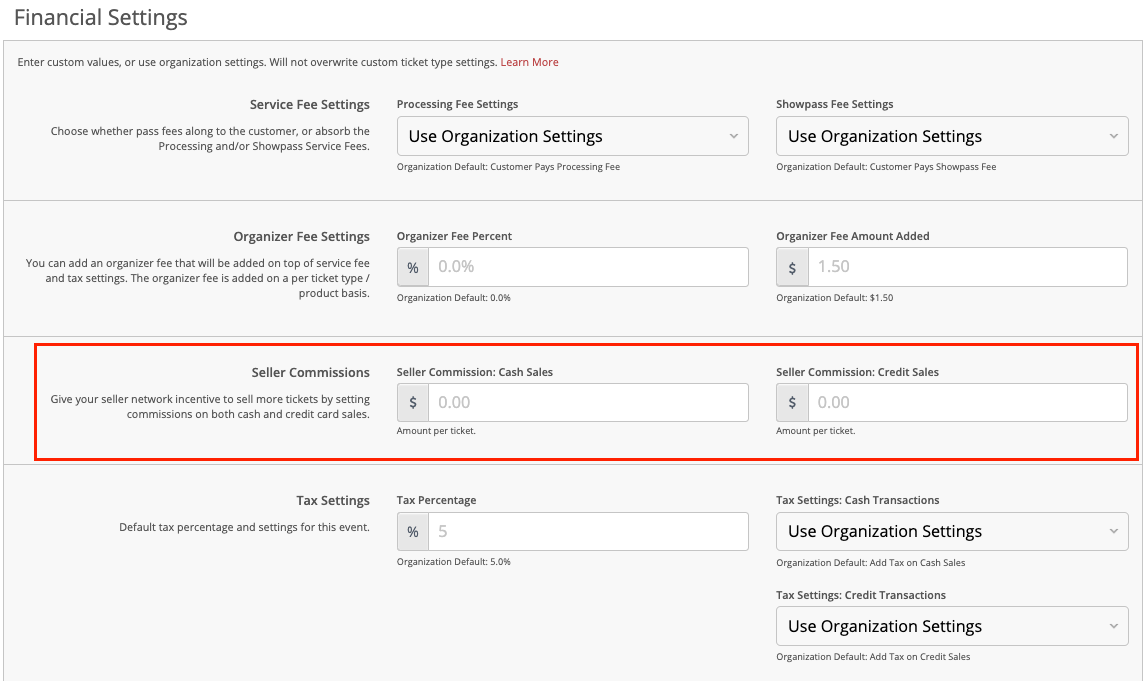Select 'Amount per ticket.' under Credit Sales
This screenshot has height=681, width=1144.
[x=816, y=431]
